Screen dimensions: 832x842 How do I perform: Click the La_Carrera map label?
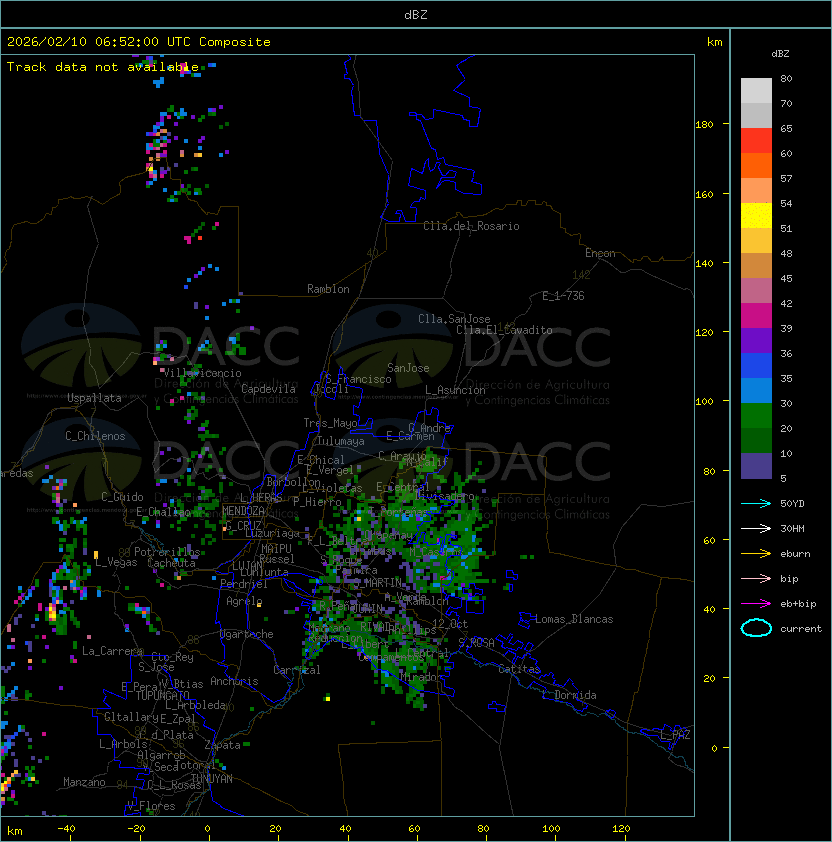click(112, 651)
